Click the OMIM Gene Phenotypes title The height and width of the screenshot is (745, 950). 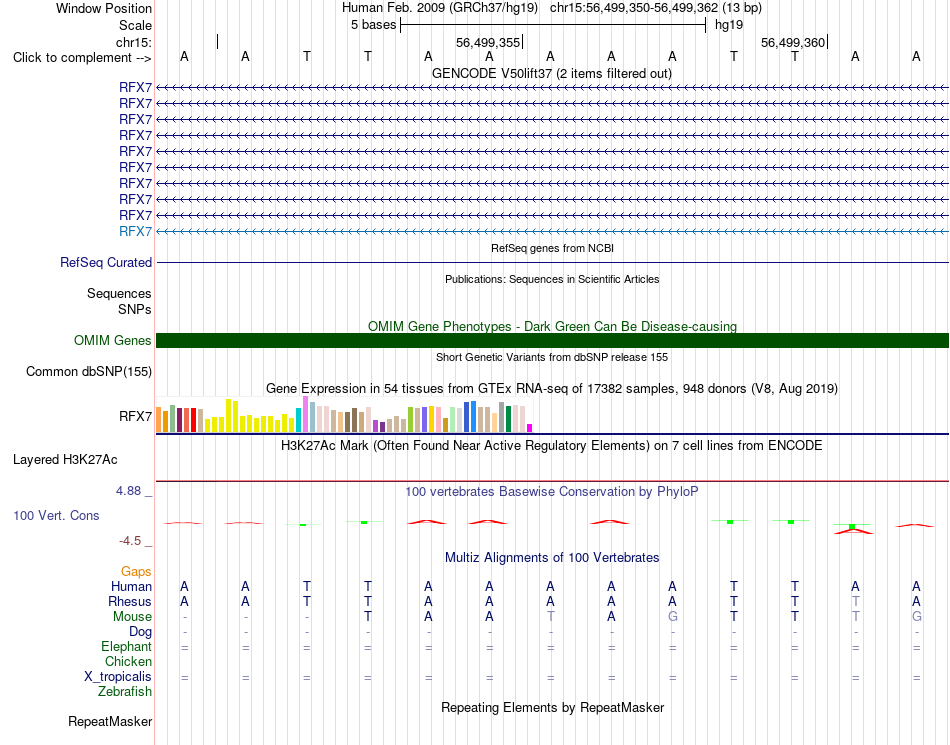tap(552, 326)
